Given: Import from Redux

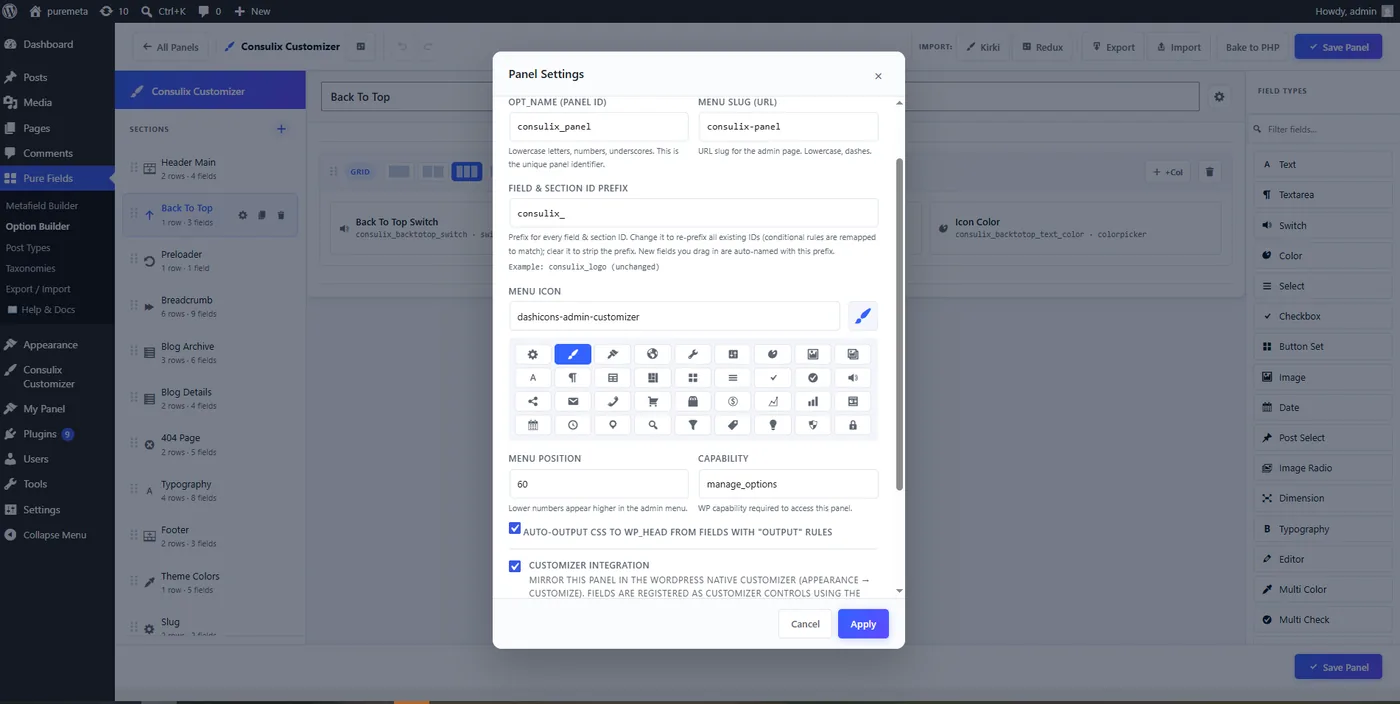Looking at the screenshot, I should point(1042,47).
